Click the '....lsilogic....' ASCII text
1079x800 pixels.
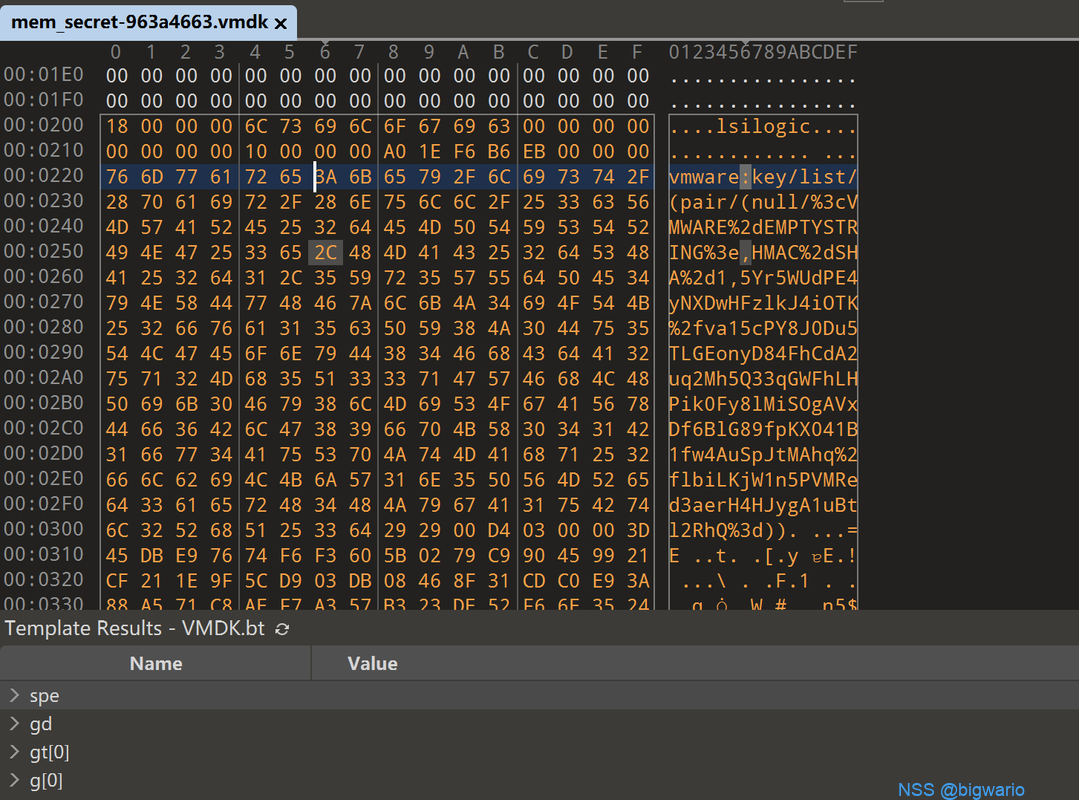tap(763, 127)
